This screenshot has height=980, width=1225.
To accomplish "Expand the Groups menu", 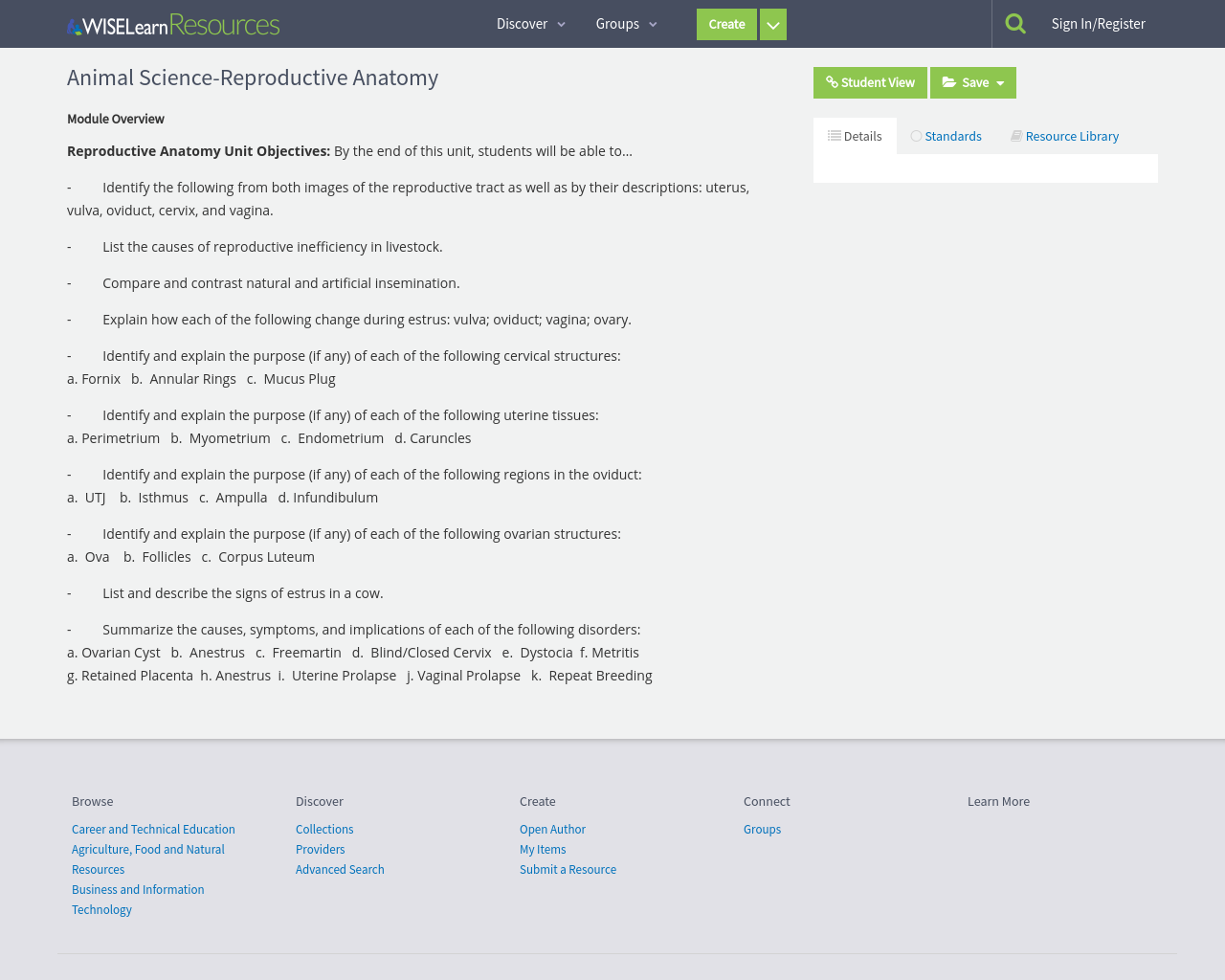I will (x=626, y=24).
